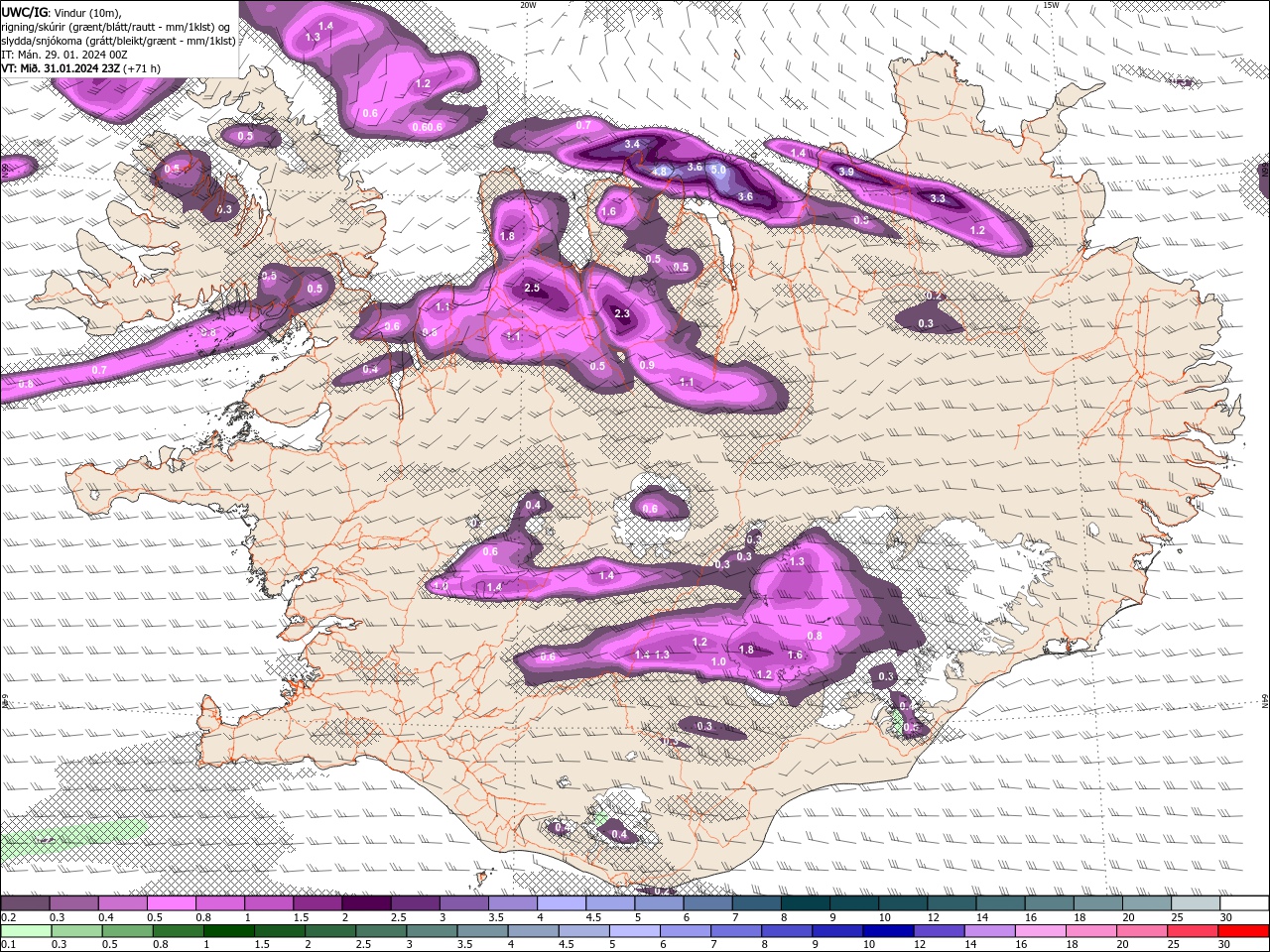This screenshot has height=952, width=1270.
Task: Select the red rain swatch after 30
Action: (1243, 931)
